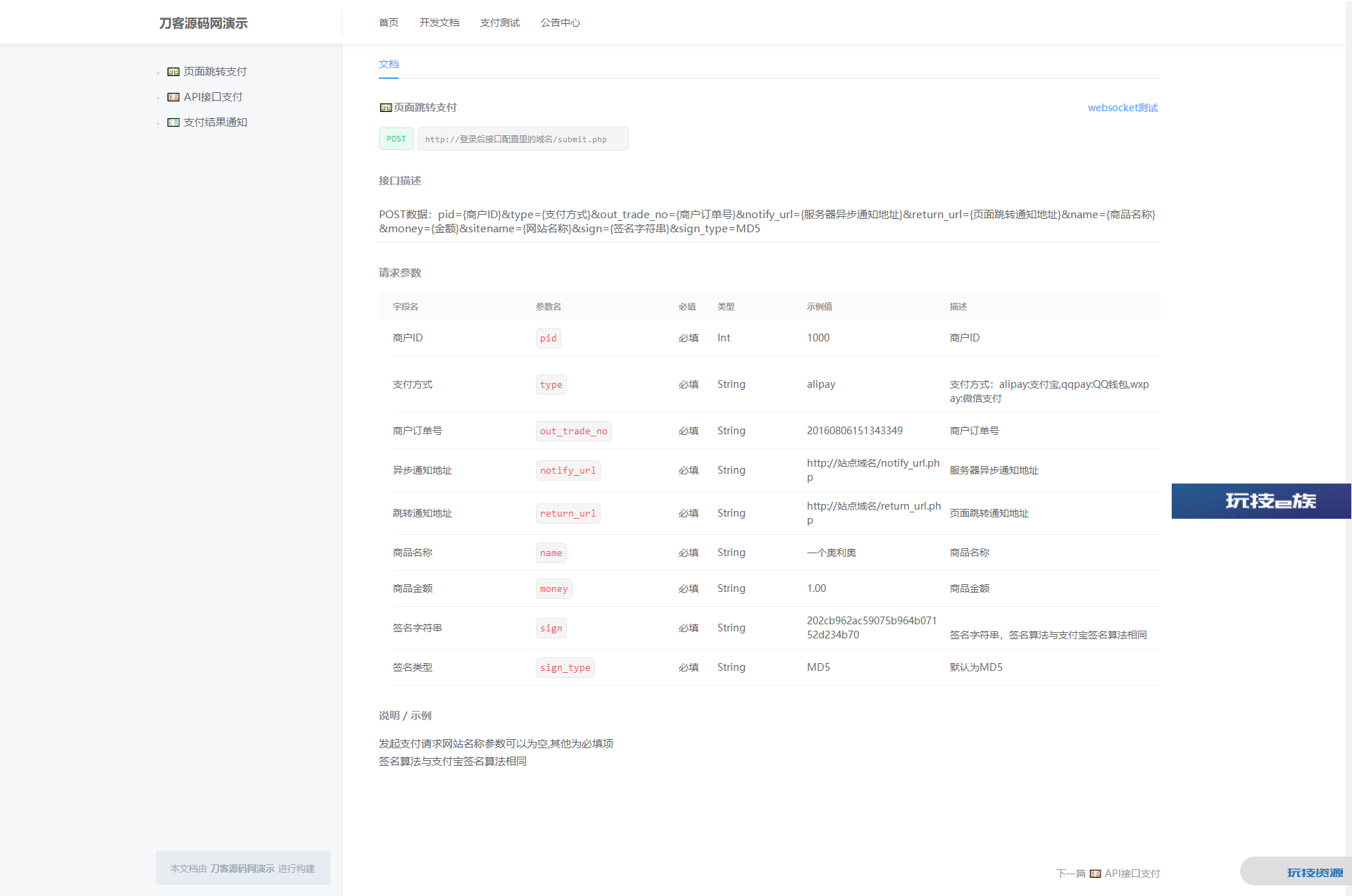Click the icon before API接口支付 in sidebar

click(173, 97)
